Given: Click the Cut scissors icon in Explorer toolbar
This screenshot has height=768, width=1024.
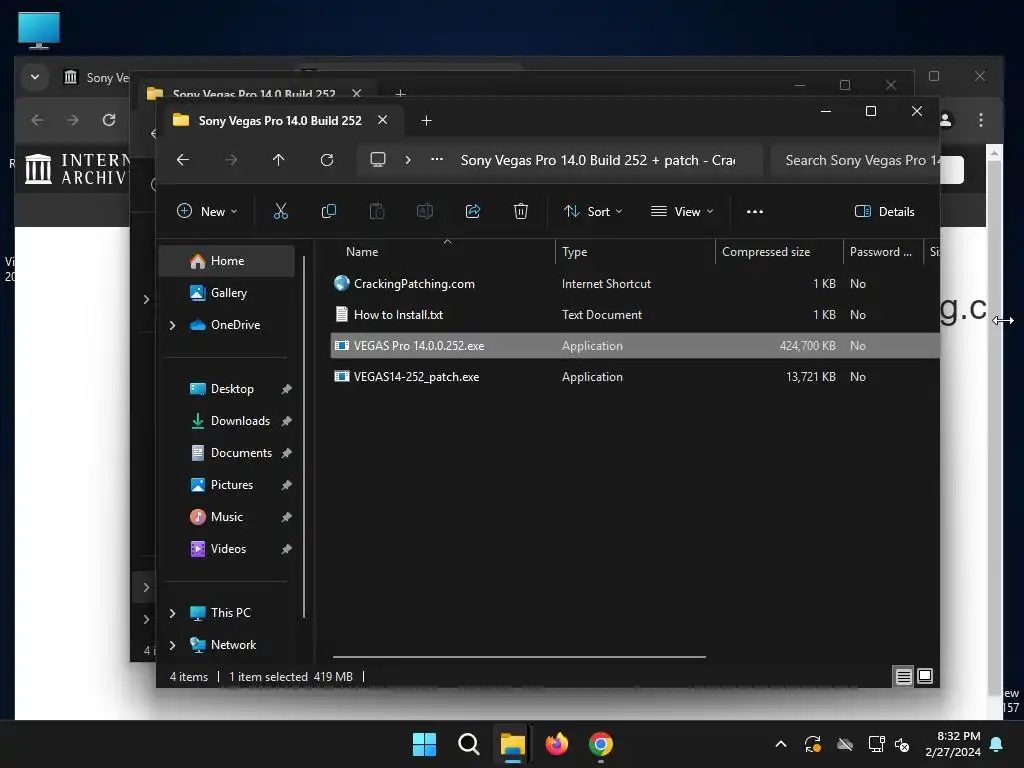Looking at the screenshot, I should click(x=280, y=211).
